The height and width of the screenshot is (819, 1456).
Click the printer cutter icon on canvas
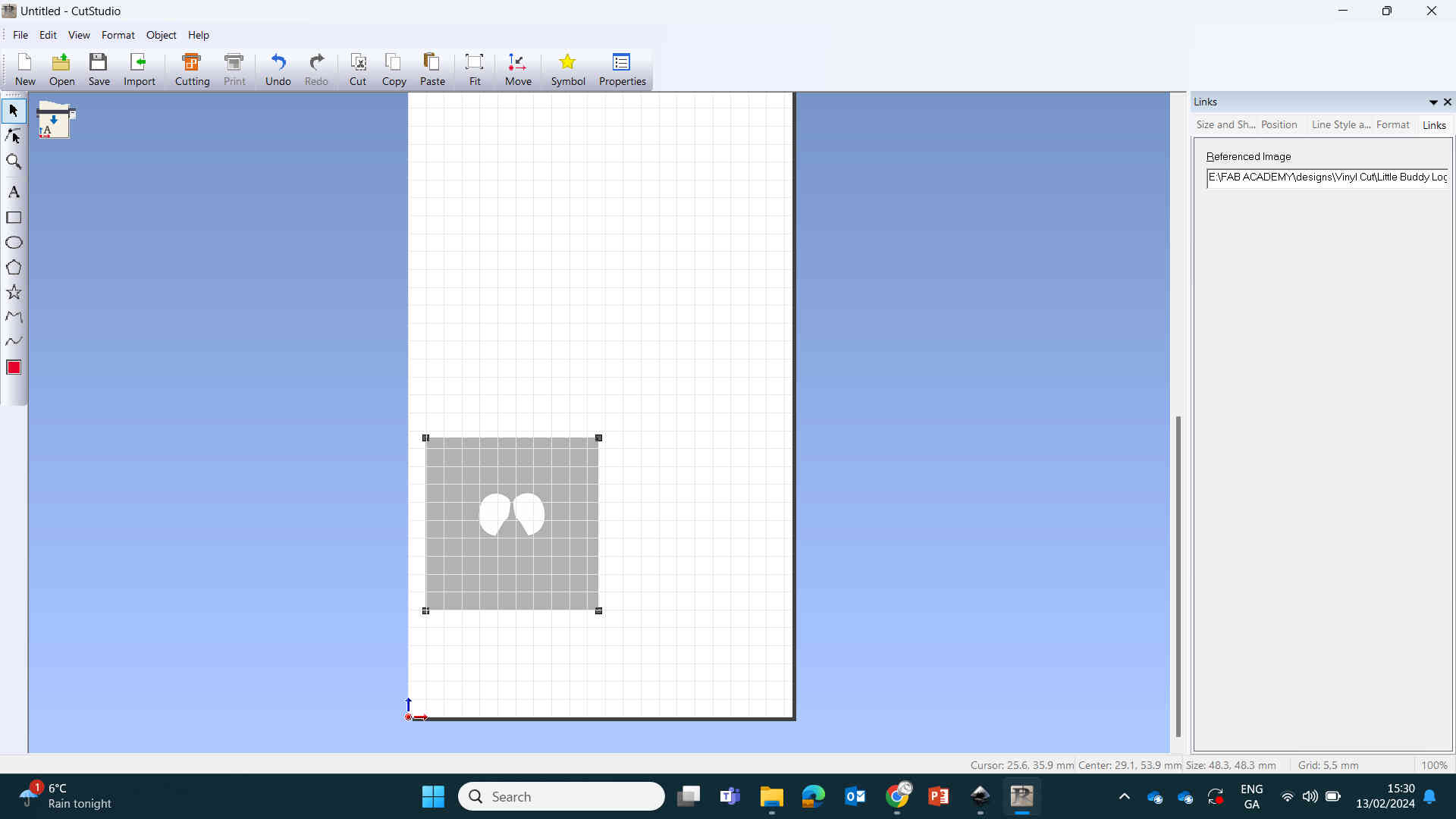coord(55,120)
